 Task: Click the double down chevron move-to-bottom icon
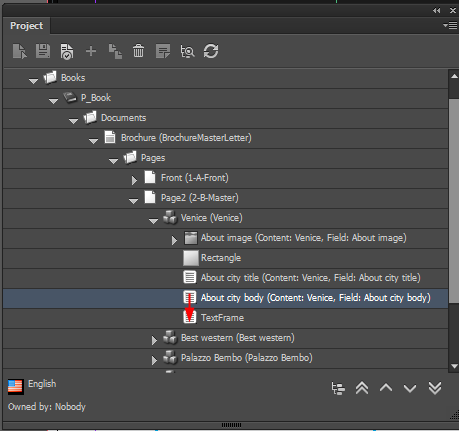click(x=435, y=388)
